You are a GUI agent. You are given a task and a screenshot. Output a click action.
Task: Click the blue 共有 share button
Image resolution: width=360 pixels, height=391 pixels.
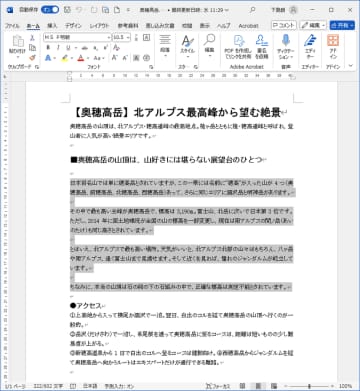coord(342,25)
